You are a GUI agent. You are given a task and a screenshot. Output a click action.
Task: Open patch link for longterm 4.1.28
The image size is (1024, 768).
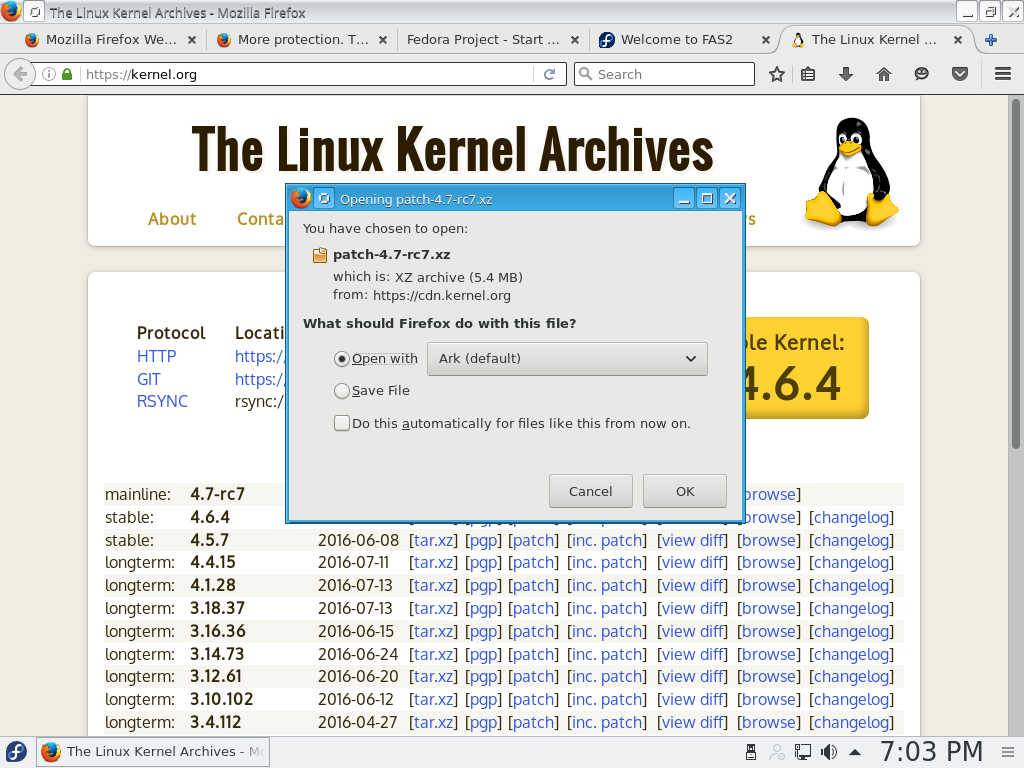[x=534, y=586]
